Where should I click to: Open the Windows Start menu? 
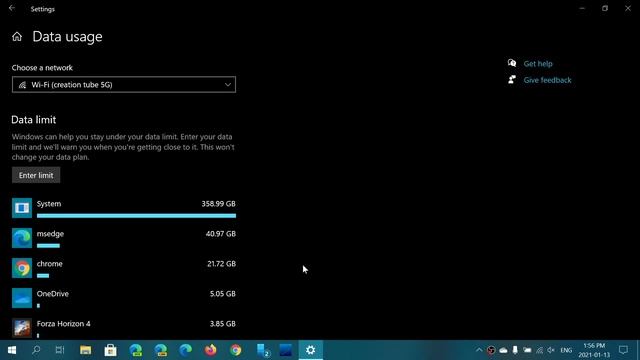[x=12, y=350]
